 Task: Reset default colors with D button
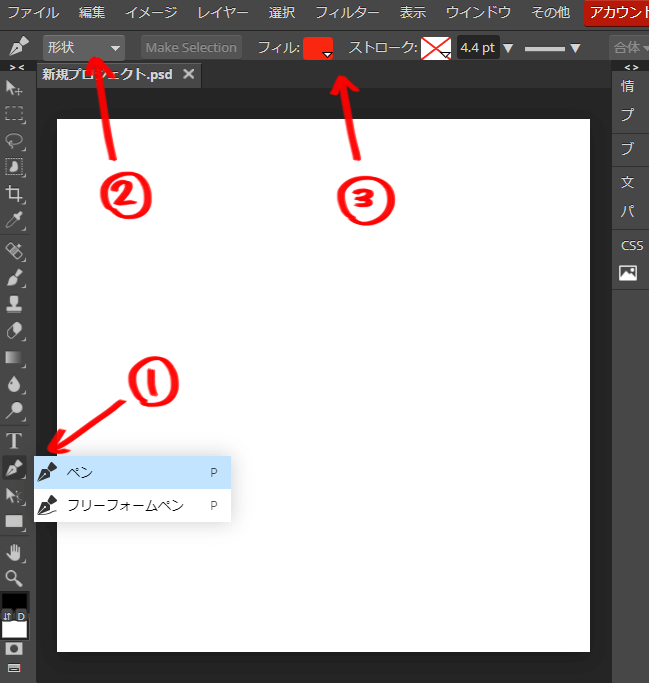click(x=21, y=616)
